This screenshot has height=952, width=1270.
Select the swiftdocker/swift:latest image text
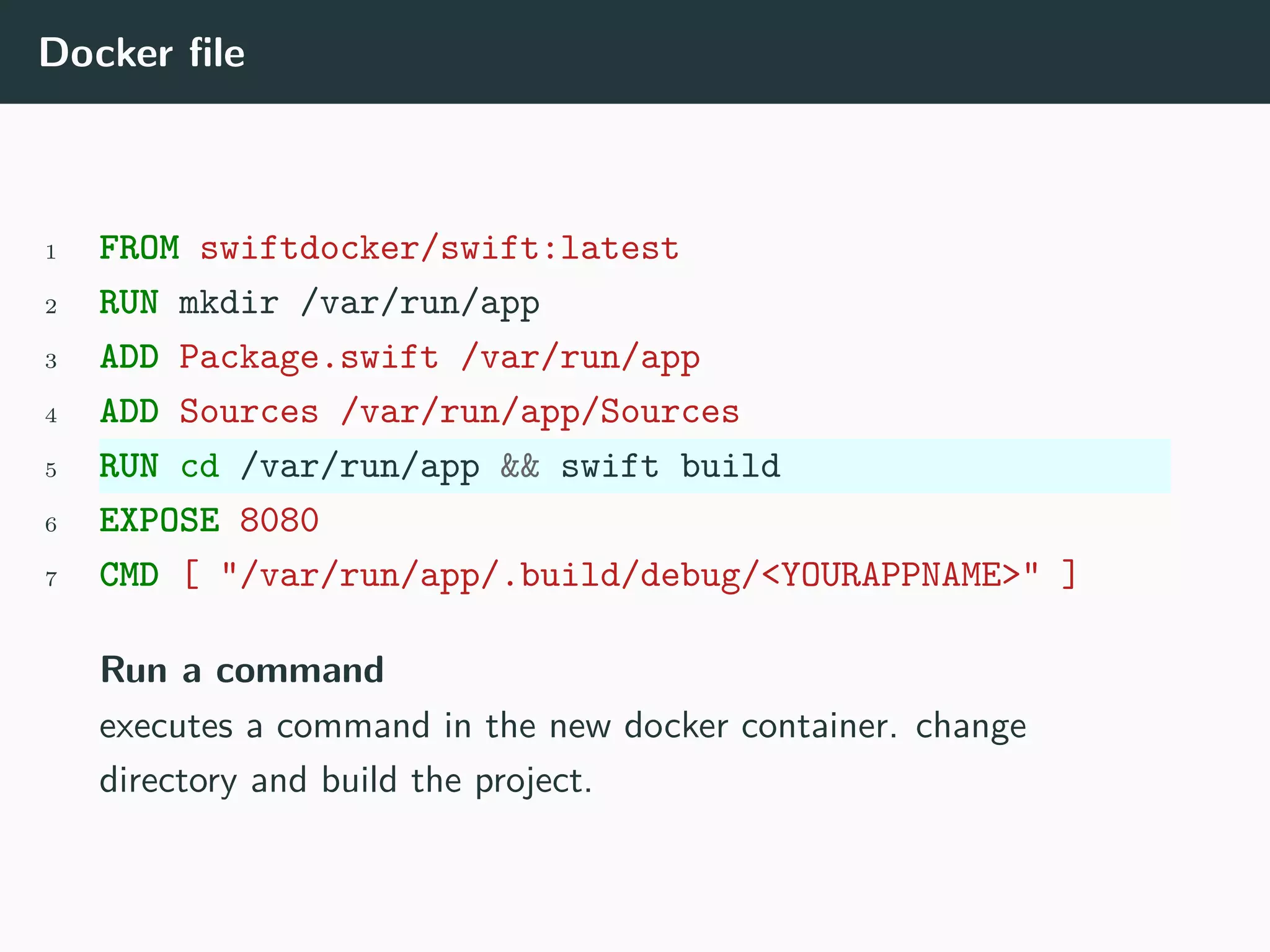tap(439, 249)
